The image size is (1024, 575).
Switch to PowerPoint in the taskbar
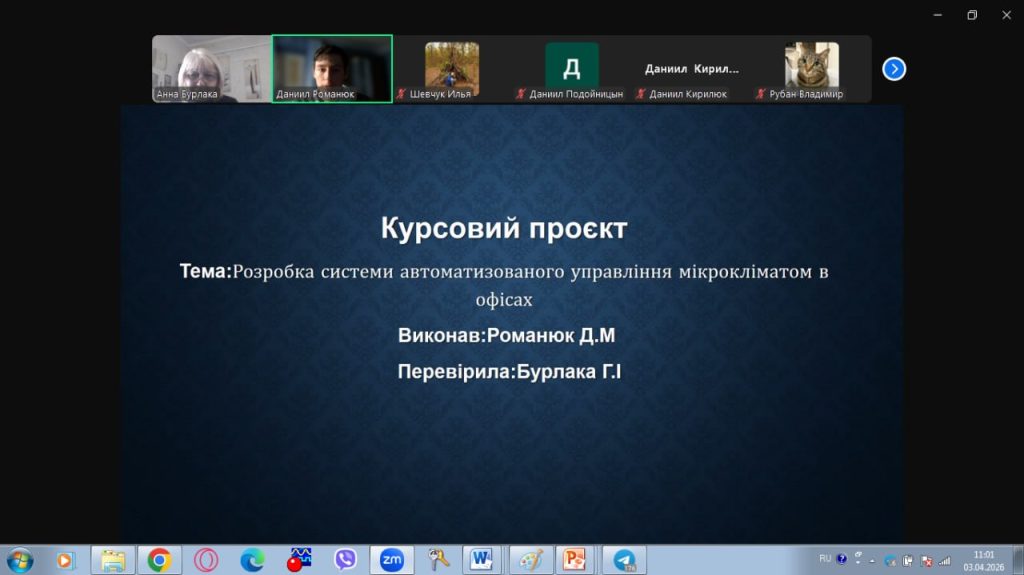[x=574, y=560]
